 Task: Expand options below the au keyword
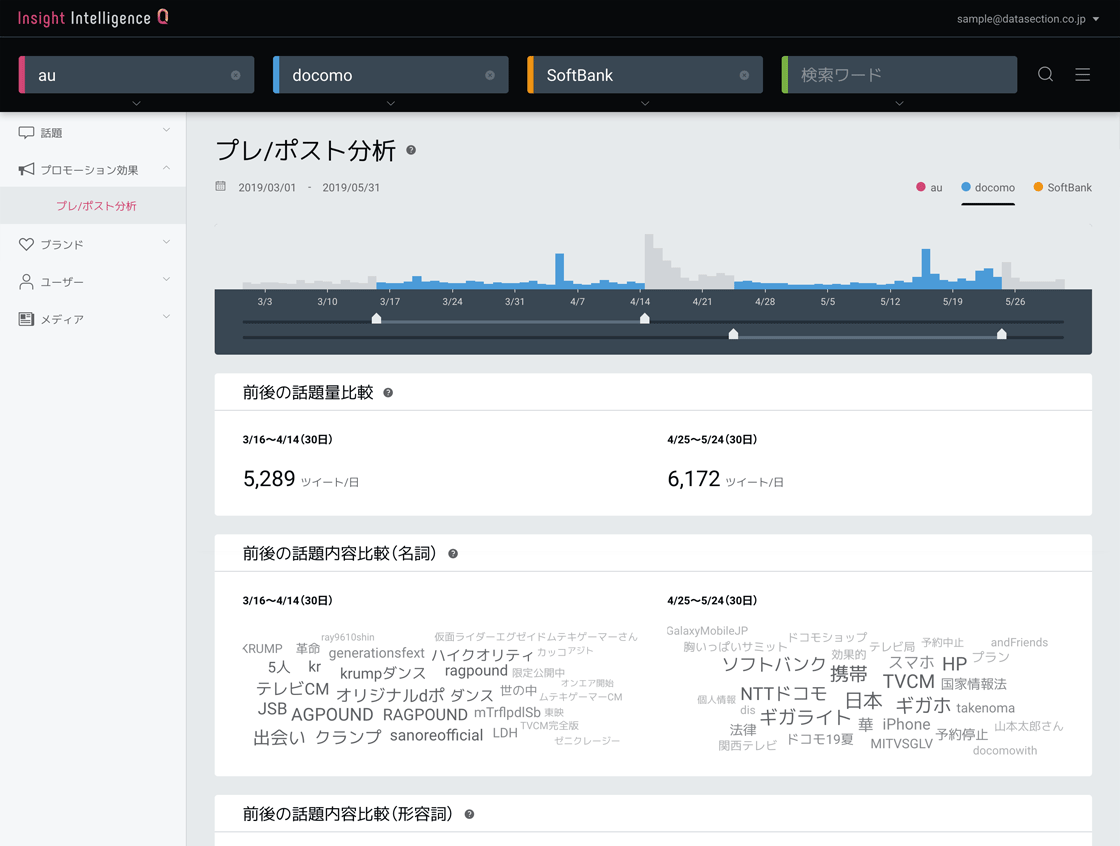(x=136, y=104)
